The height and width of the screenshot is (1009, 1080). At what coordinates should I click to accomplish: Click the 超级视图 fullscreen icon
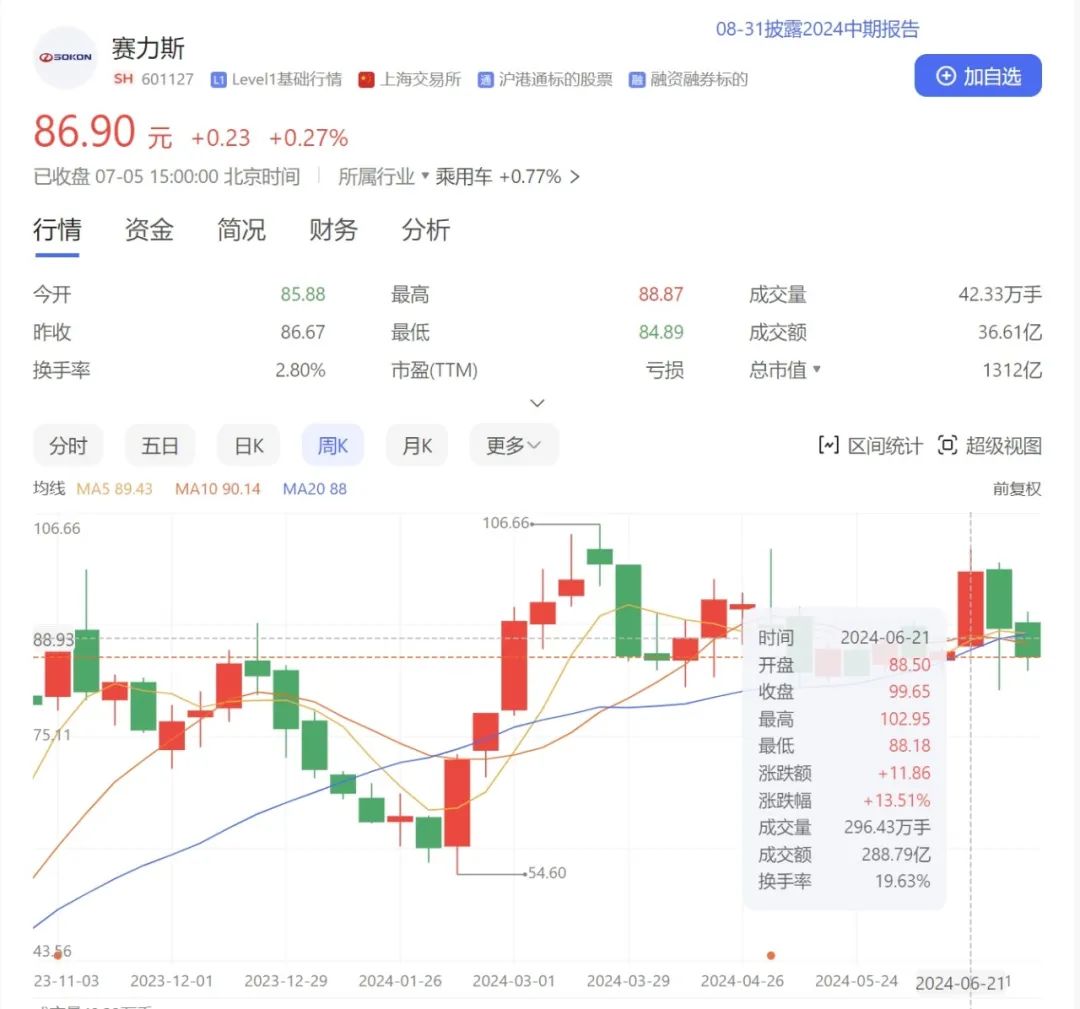(x=948, y=446)
